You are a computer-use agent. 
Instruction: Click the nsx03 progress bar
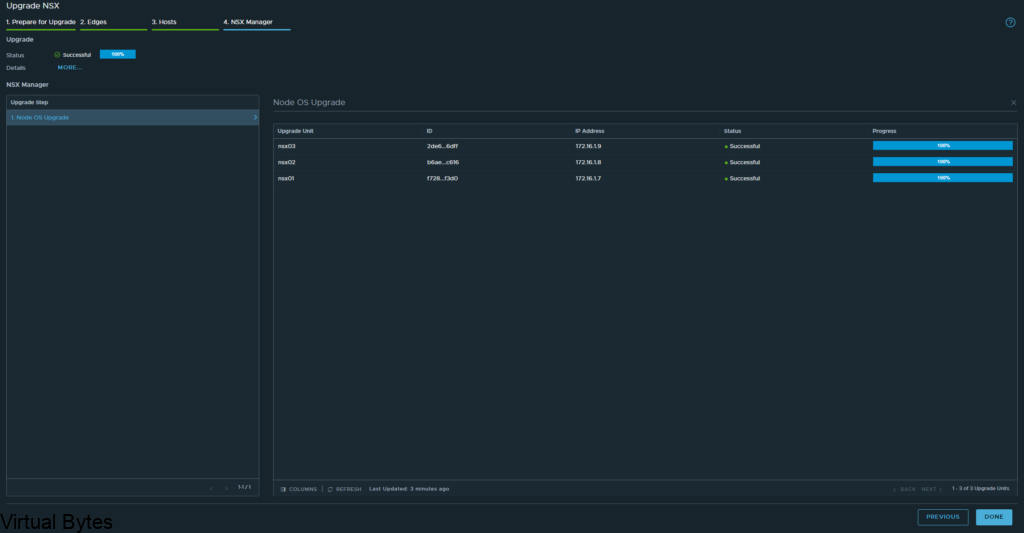[942, 146]
